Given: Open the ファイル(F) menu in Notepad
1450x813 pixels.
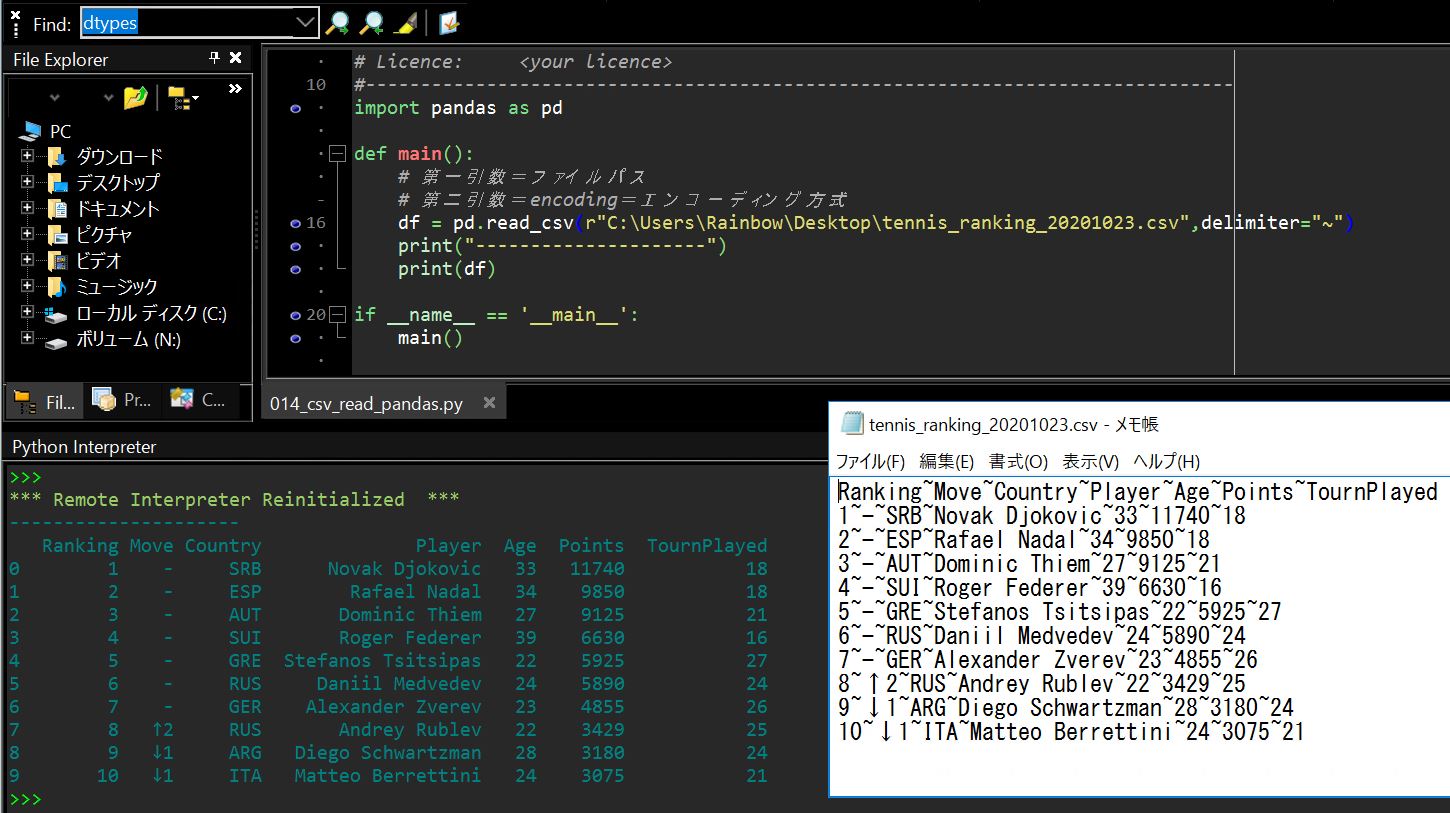Looking at the screenshot, I should [870, 461].
